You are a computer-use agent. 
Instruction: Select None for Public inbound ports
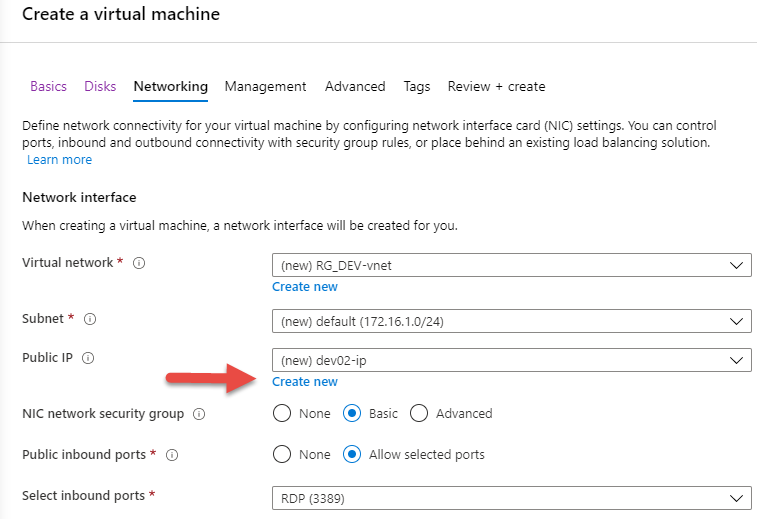282,454
